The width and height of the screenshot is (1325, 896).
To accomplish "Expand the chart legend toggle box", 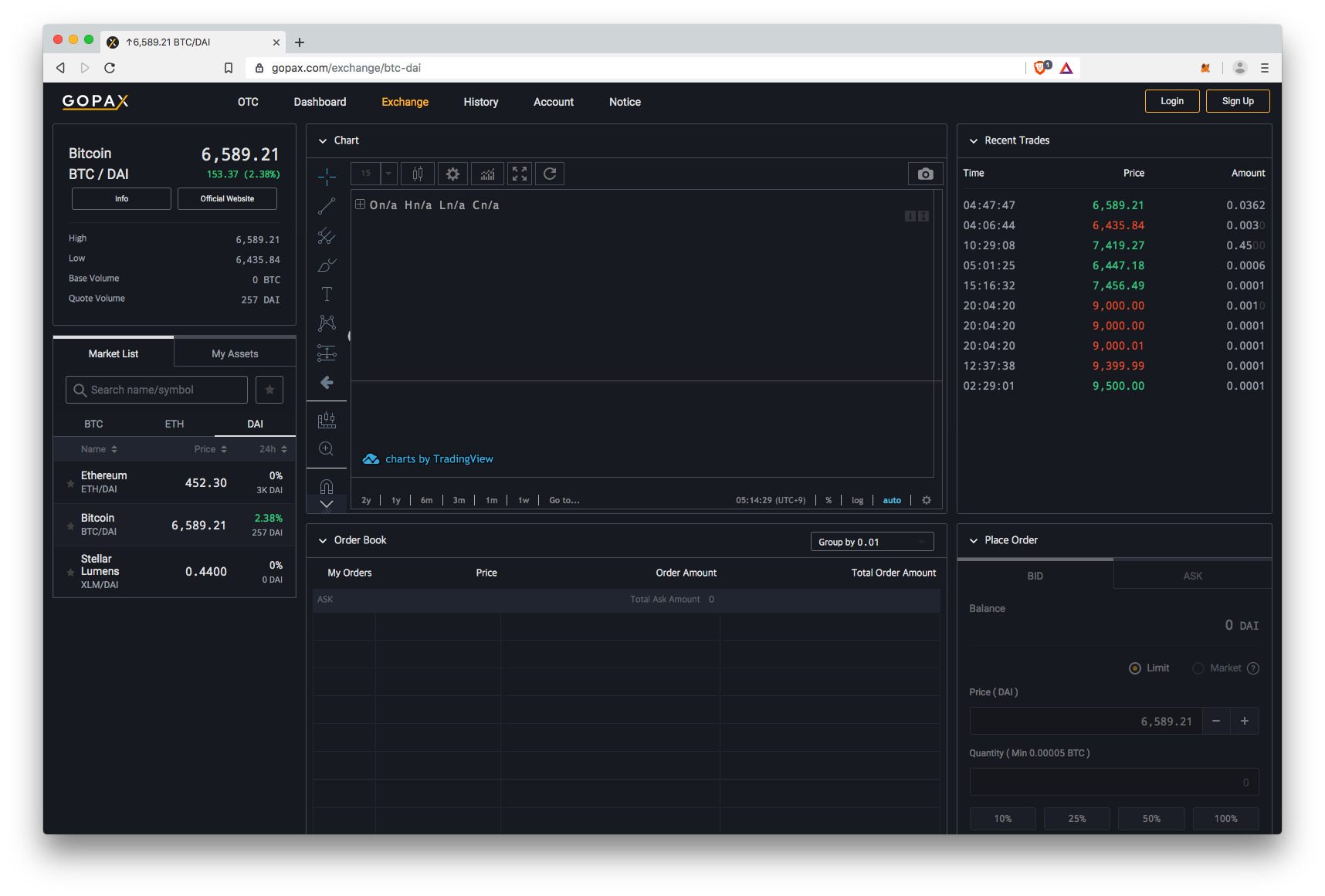I will click(360, 205).
